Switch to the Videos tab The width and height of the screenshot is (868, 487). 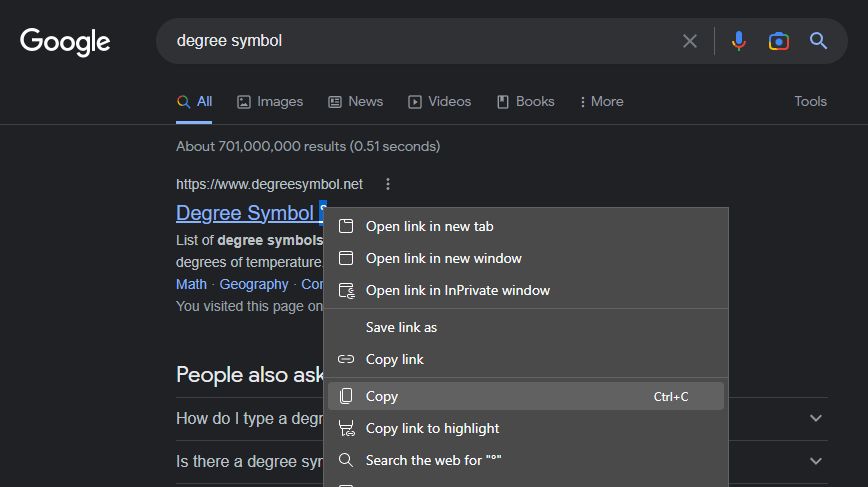440,102
